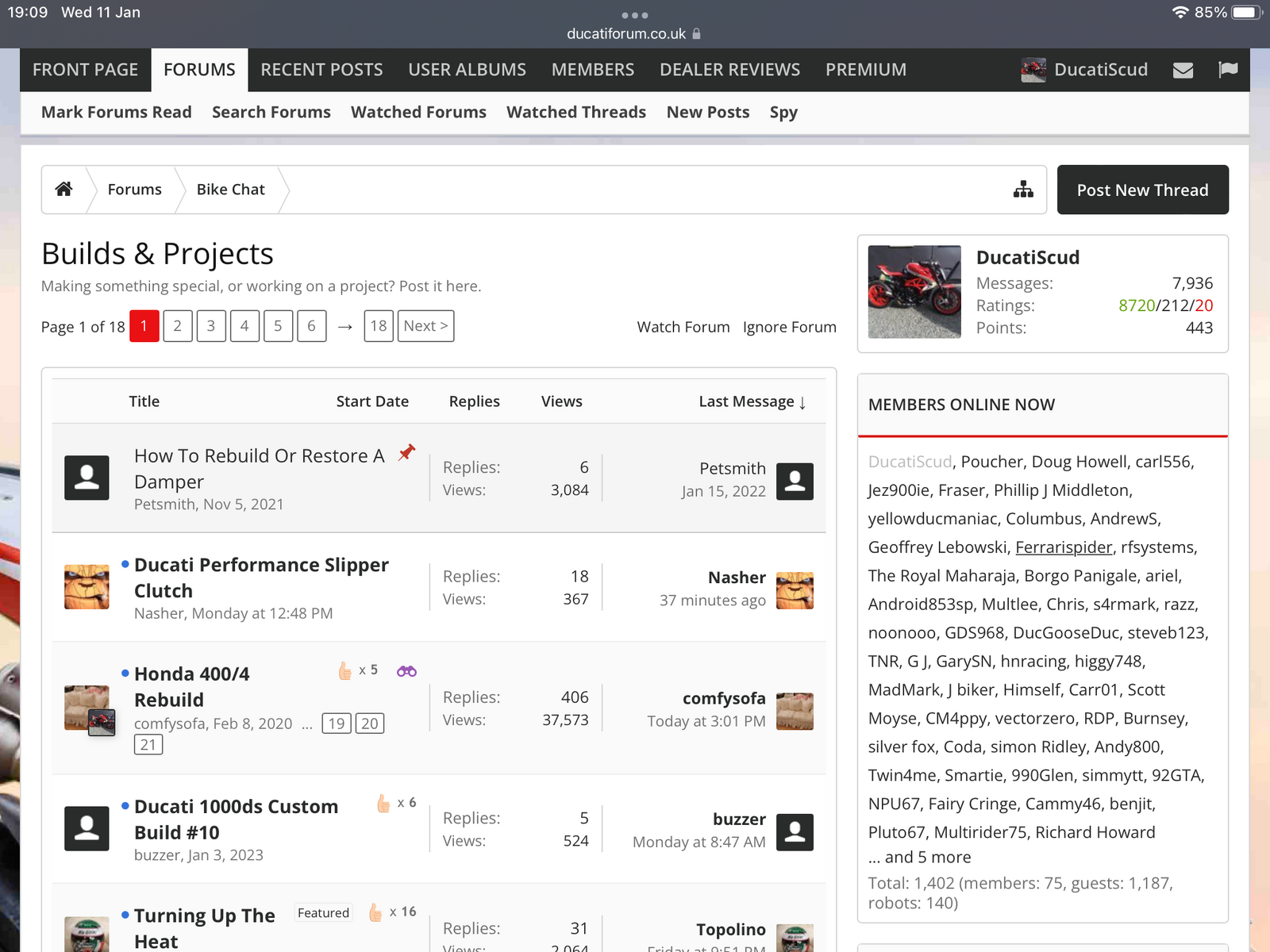Toggle Ignore Forum
The image size is (1270, 952).
(x=790, y=327)
